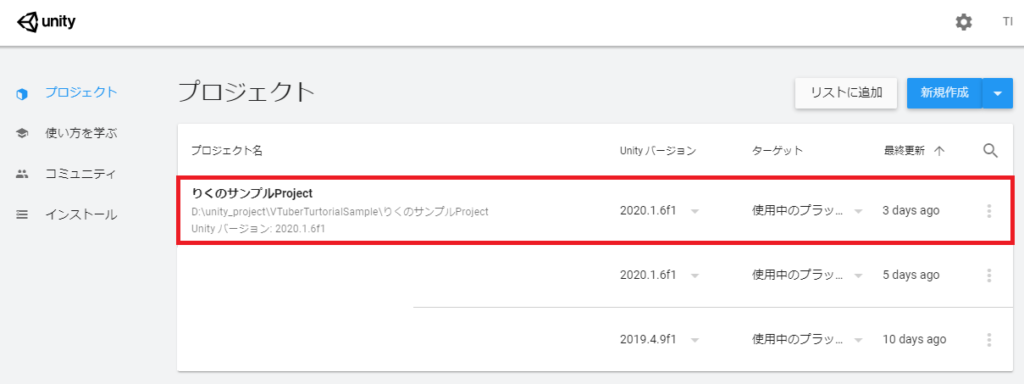Click the search magnifier in the project list
The height and width of the screenshot is (384, 1024).
[990, 151]
